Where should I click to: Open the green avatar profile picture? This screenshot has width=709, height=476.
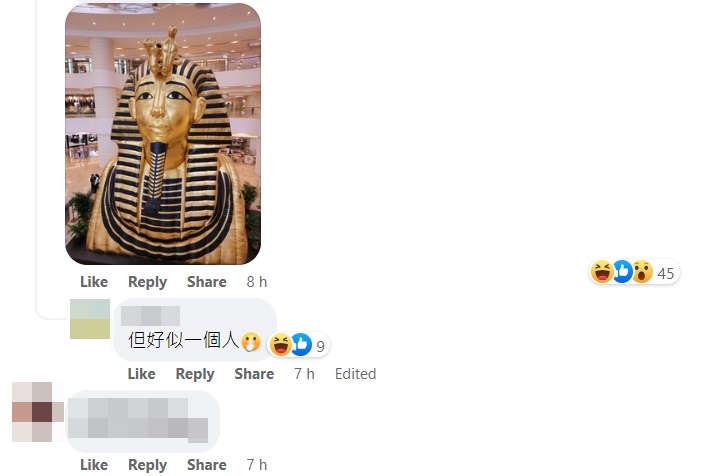[90, 319]
